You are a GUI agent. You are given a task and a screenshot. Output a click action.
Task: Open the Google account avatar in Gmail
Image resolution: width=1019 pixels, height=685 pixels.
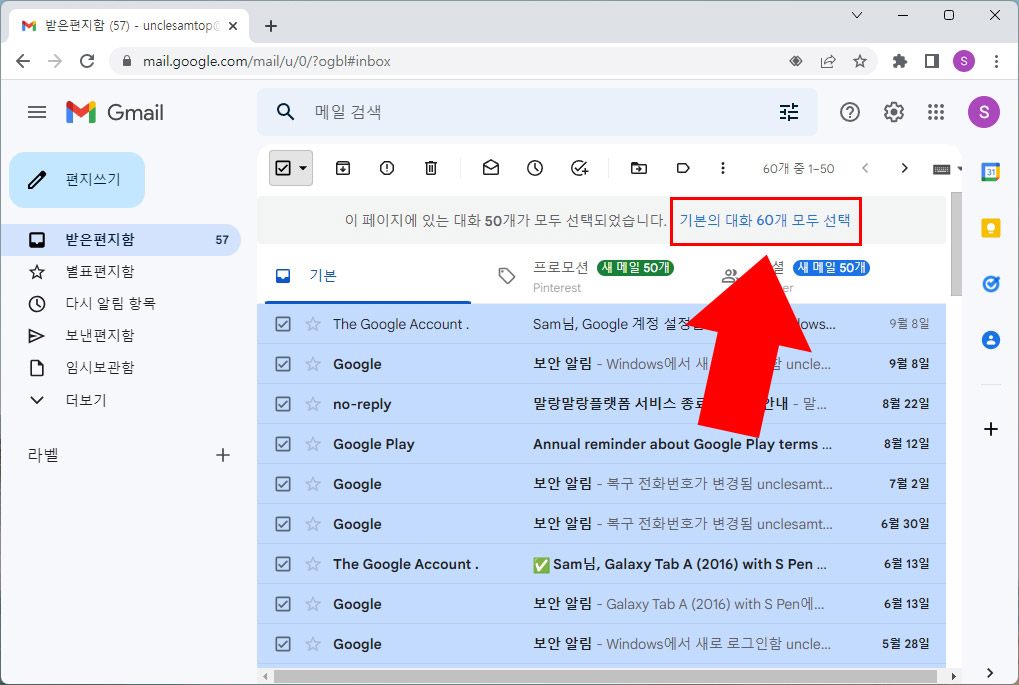984,112
